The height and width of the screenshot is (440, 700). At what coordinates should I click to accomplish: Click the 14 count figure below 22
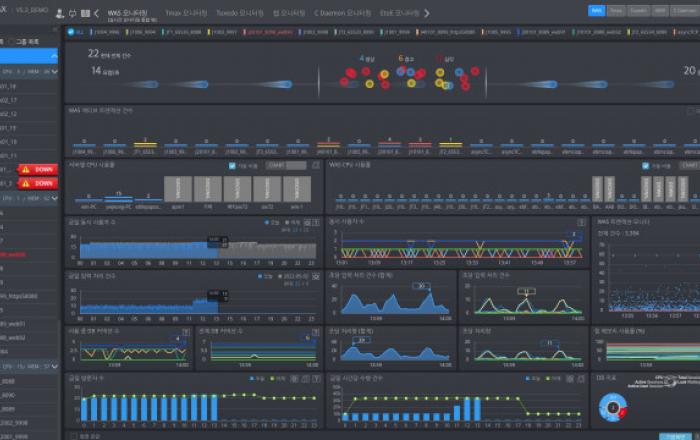[x=96, y=70]
